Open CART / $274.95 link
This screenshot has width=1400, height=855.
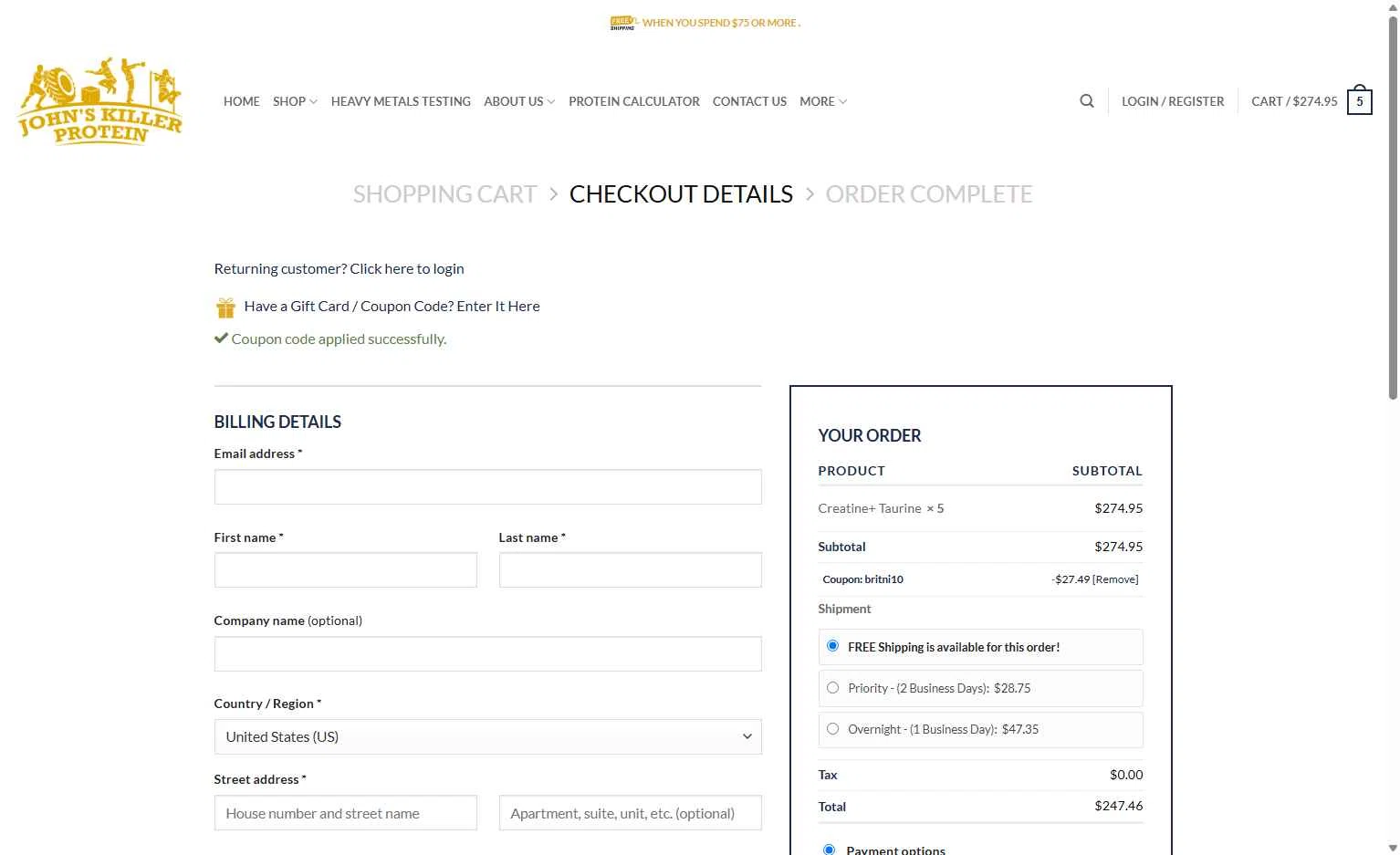point(1294,101)
